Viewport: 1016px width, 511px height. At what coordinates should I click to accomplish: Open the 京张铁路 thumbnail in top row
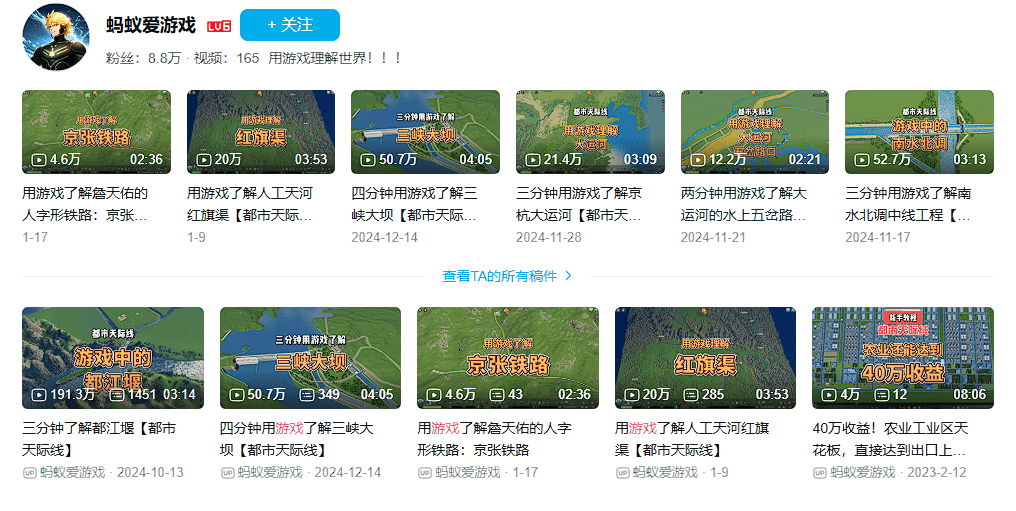coord(97,132)
